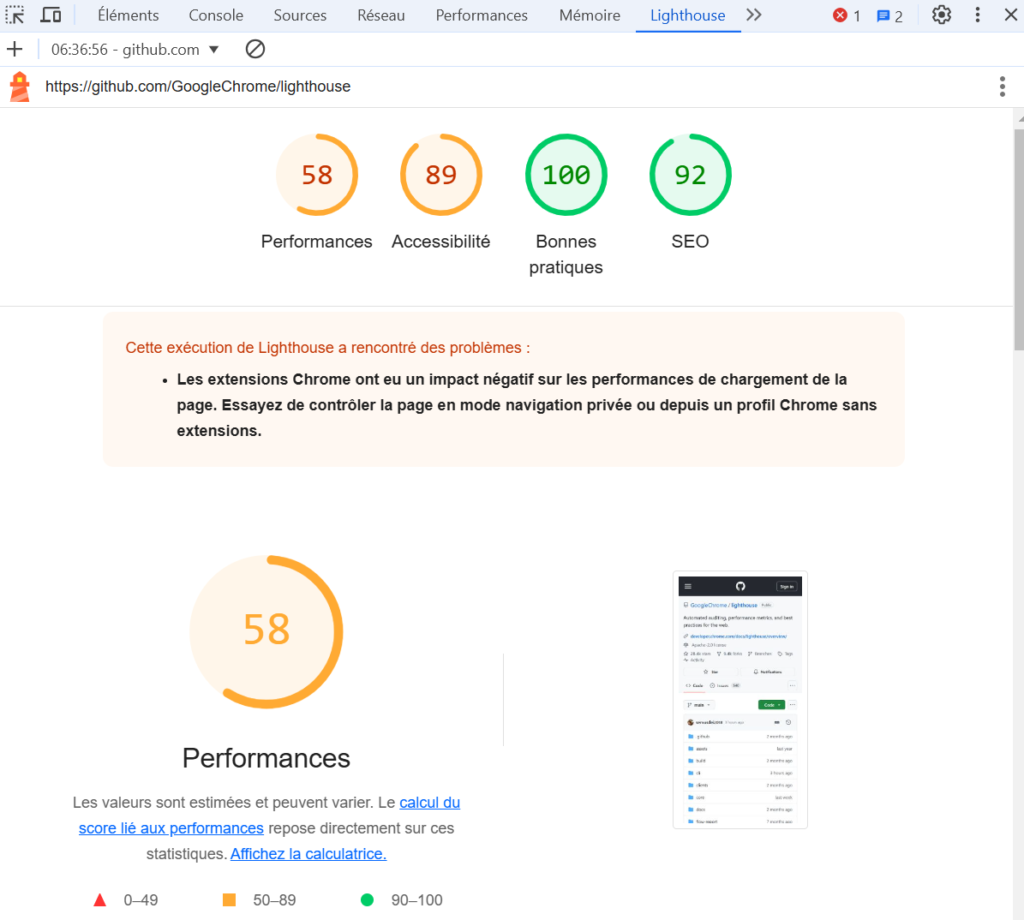Click the warning heading 'Cette exécution de Lighthouse'
Viewport: 1024px width, 920px height.
tap(327, 347)
